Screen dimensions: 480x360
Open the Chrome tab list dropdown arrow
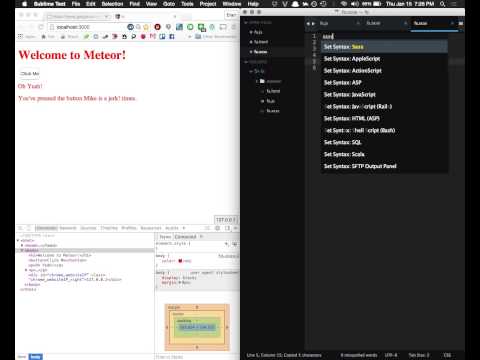(107, 16)
